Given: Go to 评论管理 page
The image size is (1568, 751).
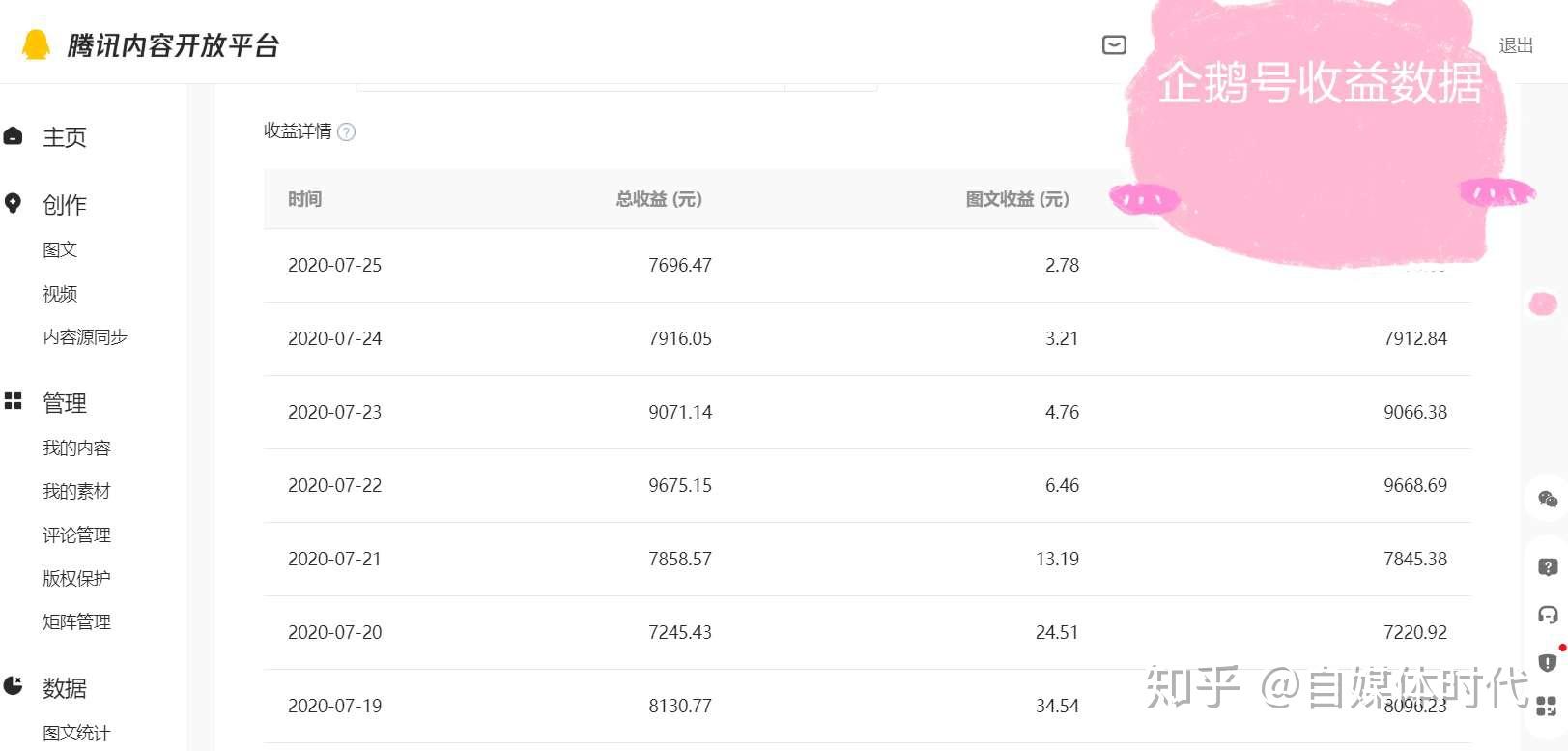Looking at the screenshot, I should [76, 534].
